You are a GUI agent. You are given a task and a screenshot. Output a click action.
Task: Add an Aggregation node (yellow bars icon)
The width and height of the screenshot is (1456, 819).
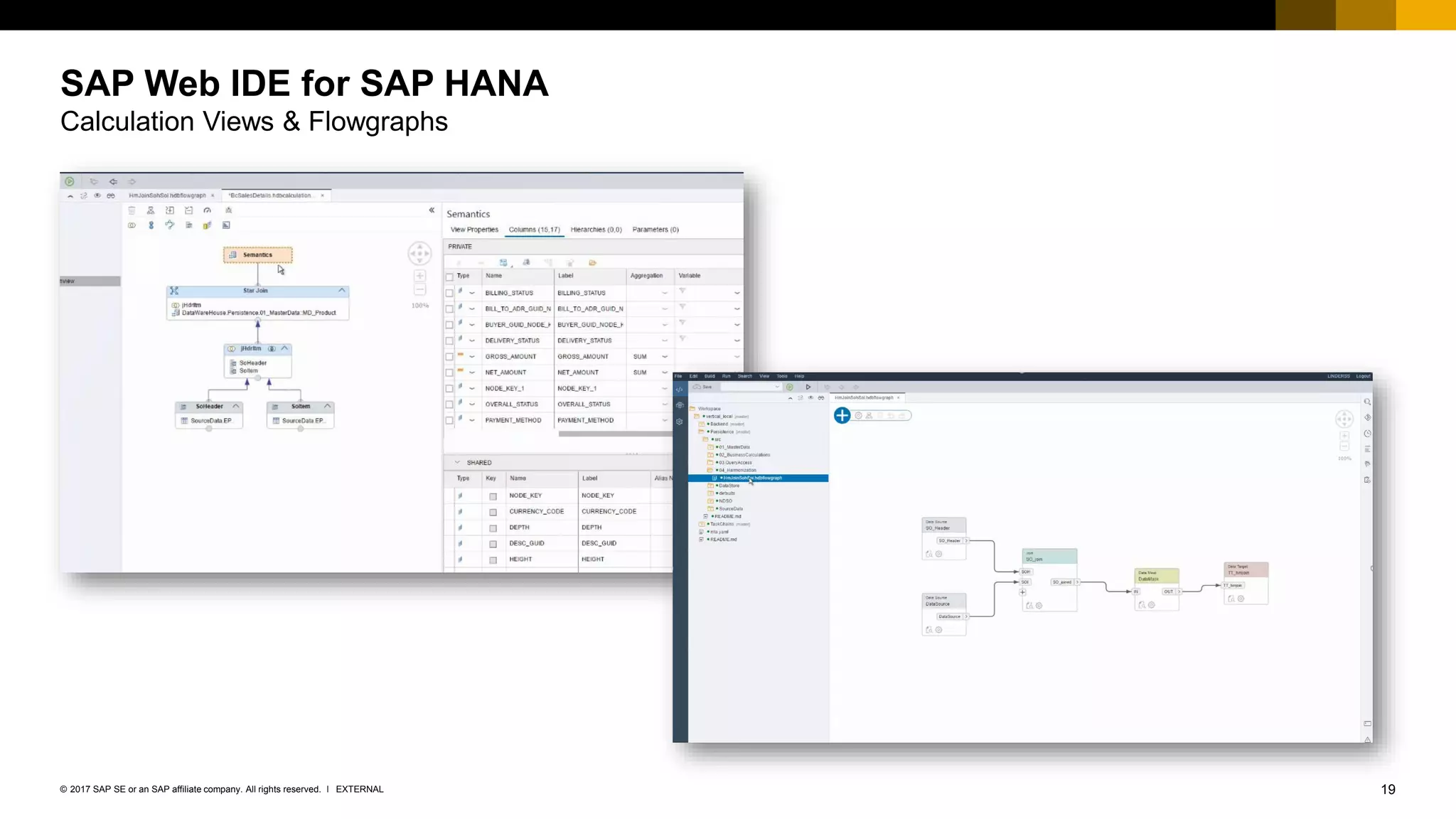[x=207, y=225]
